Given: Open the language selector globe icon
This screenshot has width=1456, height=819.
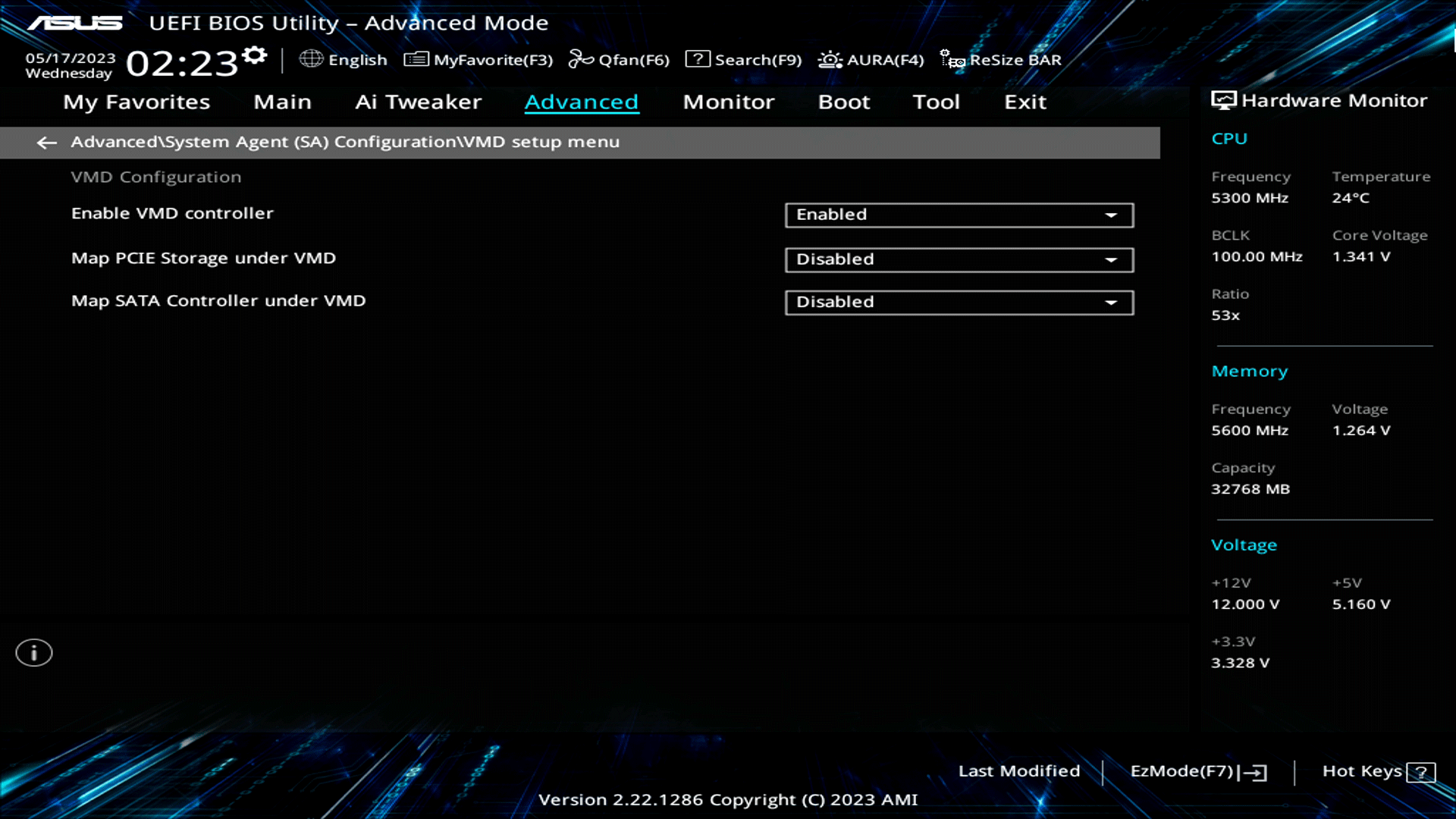Looking at the screenshot, I should pos(311,59).
